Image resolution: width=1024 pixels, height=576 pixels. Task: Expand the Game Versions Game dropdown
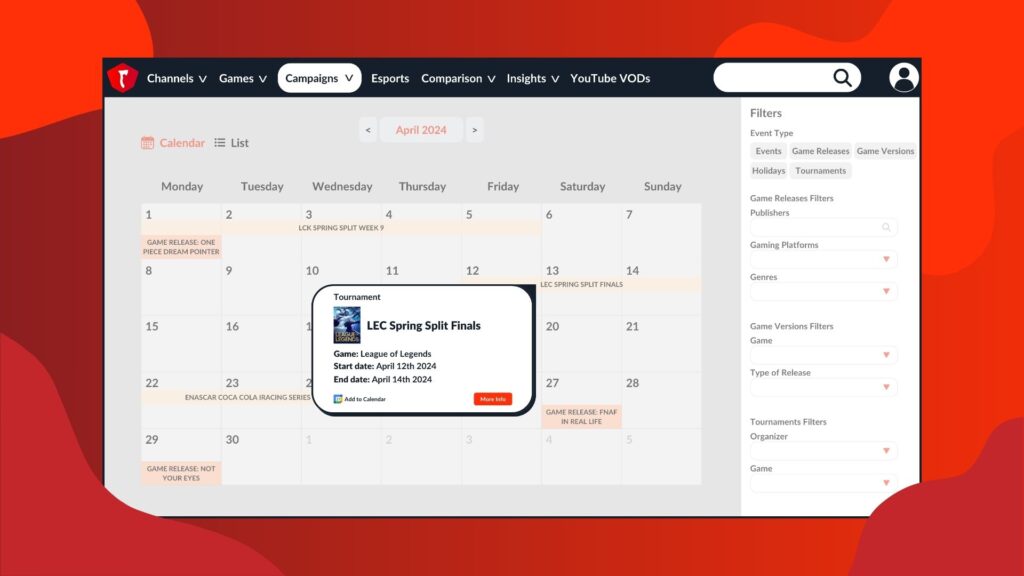[823, 355]
